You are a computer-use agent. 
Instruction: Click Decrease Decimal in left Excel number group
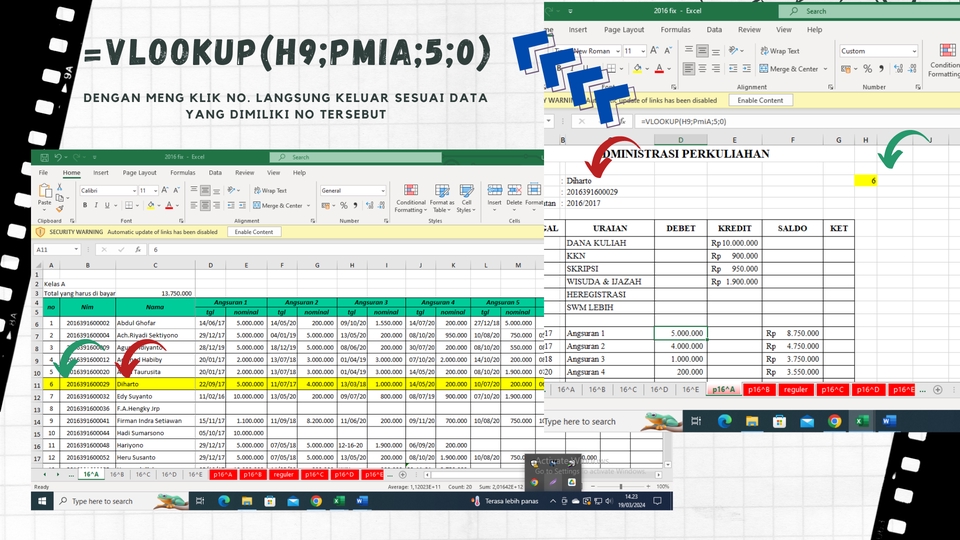tap(380, 206)
